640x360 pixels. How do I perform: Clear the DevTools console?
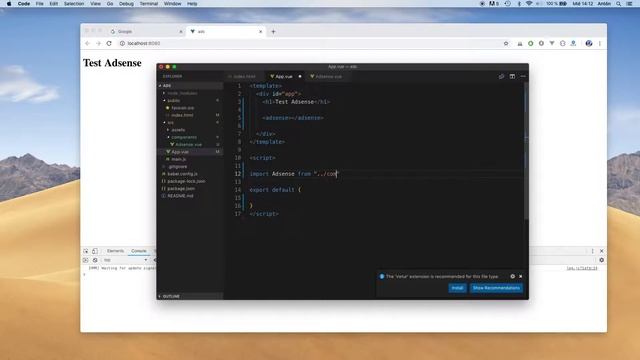click(95, 260)
